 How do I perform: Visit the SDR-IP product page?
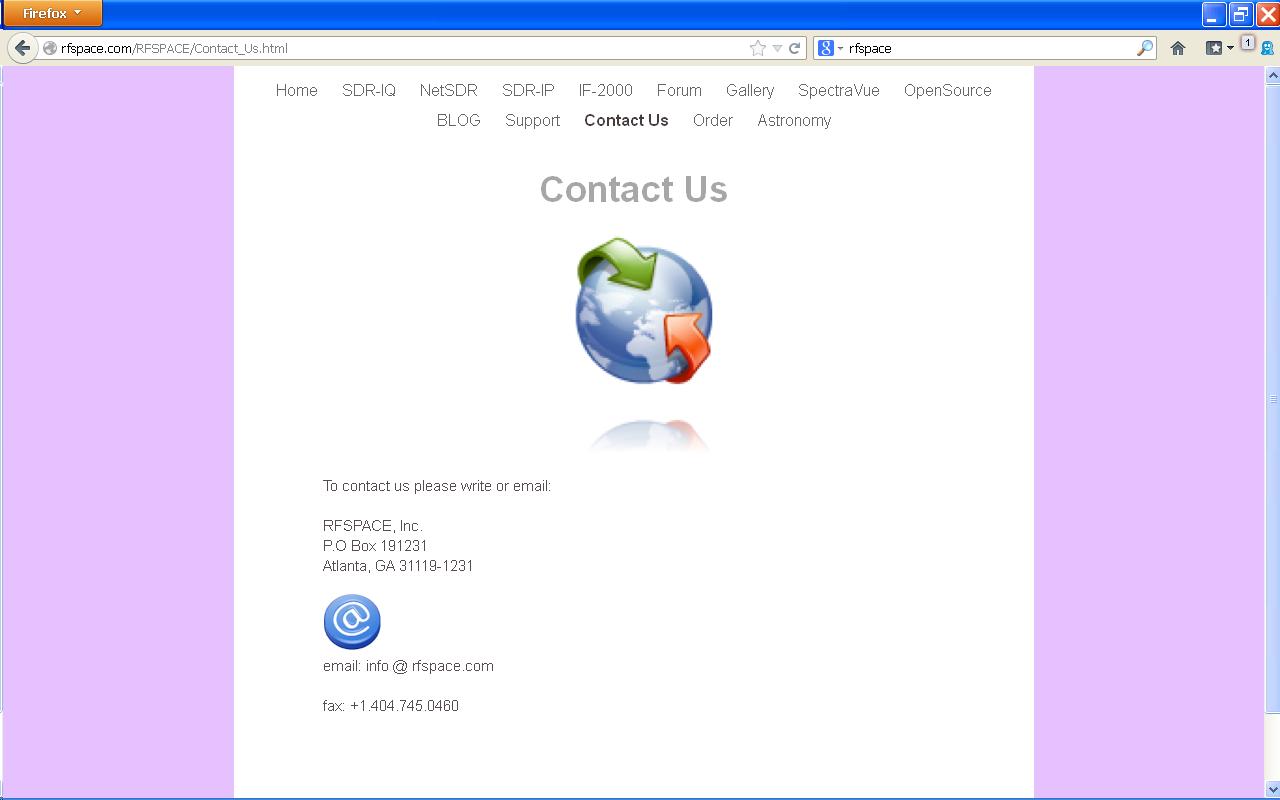pos(528,90)
